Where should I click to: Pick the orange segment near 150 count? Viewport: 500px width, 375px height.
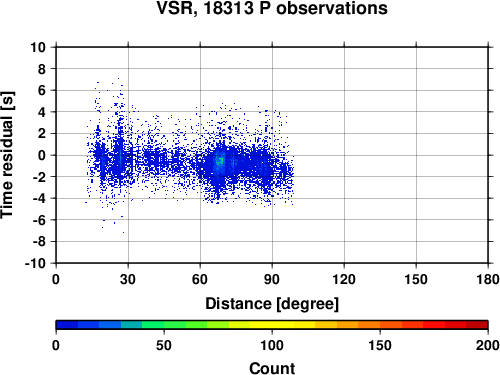pos(380,325)
